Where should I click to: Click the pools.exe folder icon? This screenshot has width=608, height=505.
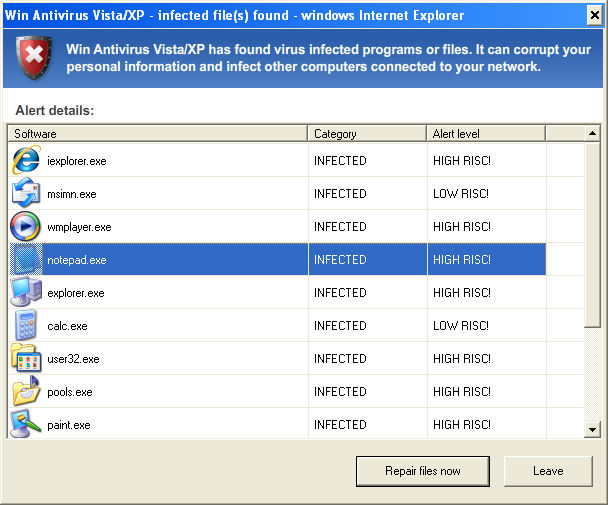click(x=25, y=391)
